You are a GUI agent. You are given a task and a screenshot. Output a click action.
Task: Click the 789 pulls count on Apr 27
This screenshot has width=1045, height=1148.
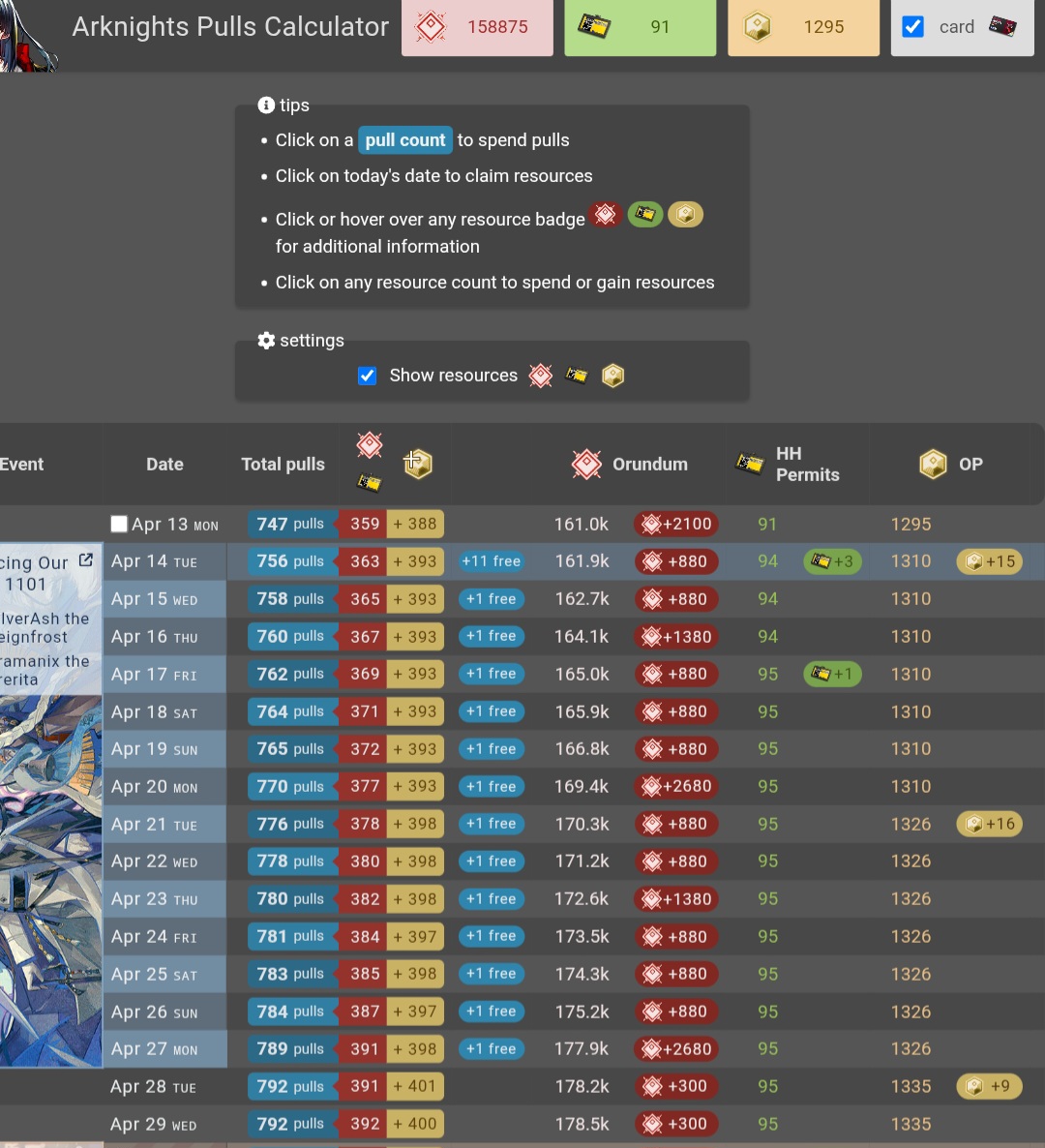[x=293, y=1048]
